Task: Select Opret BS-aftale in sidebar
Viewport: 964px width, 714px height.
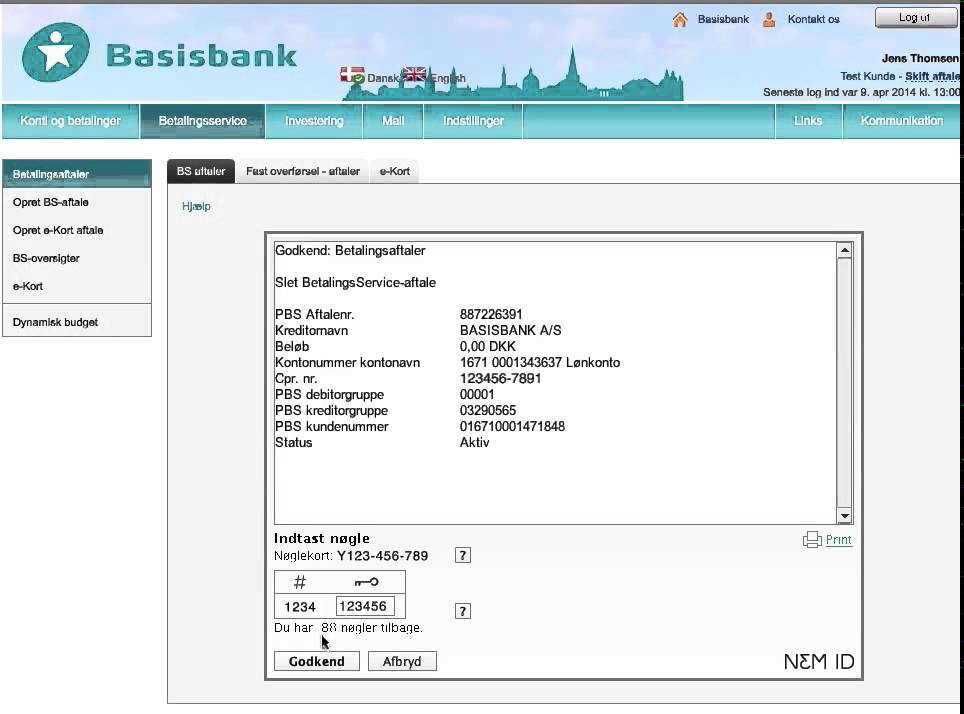Action: (77, 202)
